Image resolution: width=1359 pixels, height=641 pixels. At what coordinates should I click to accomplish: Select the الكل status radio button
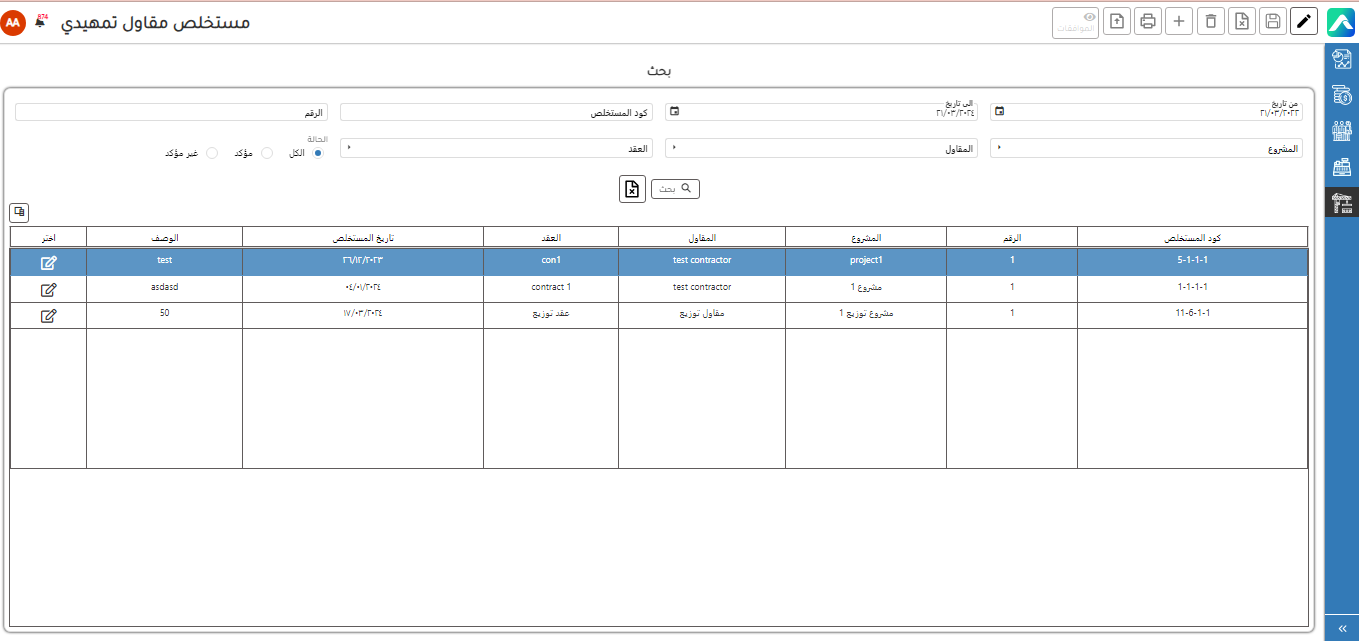pyautogui.click(x=318, y=153)
